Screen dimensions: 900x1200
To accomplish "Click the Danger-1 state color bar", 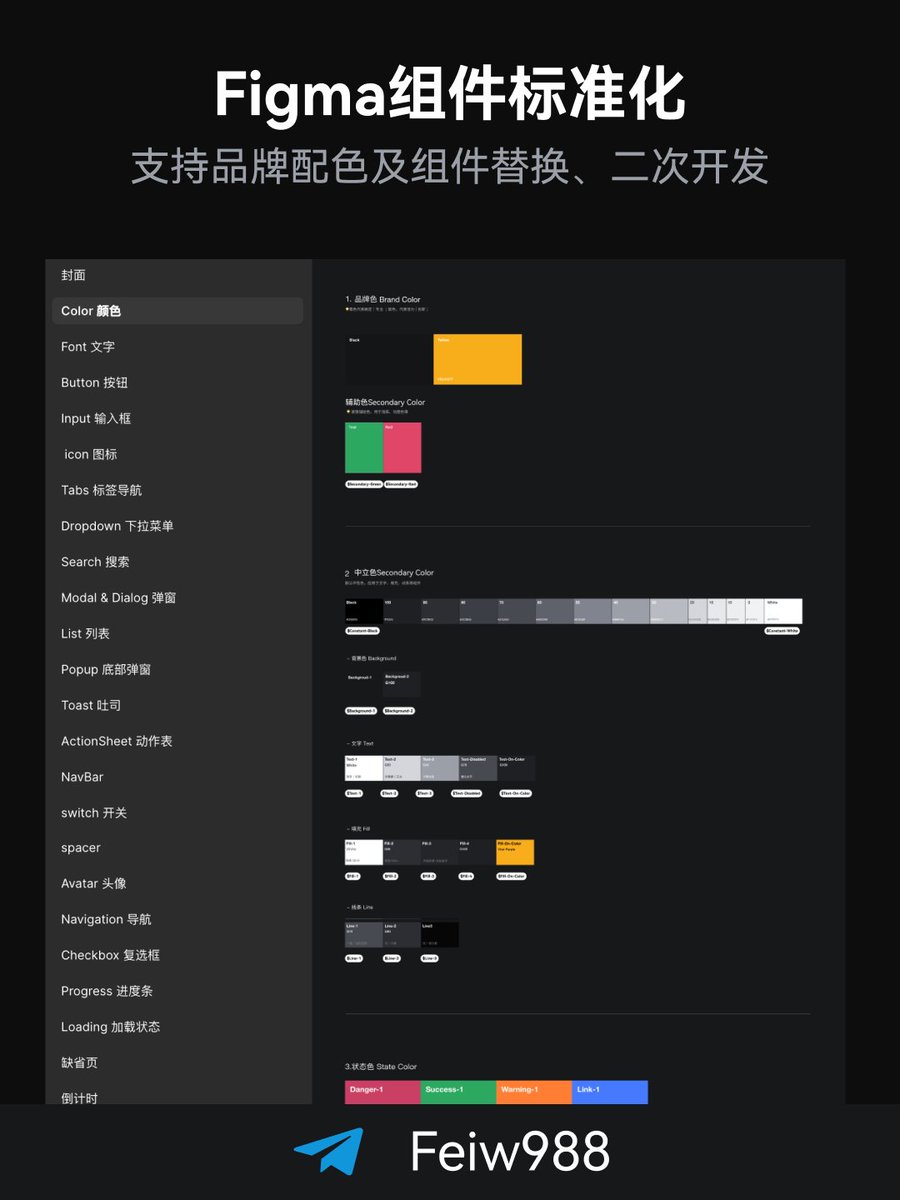I will click(381, 1092).
